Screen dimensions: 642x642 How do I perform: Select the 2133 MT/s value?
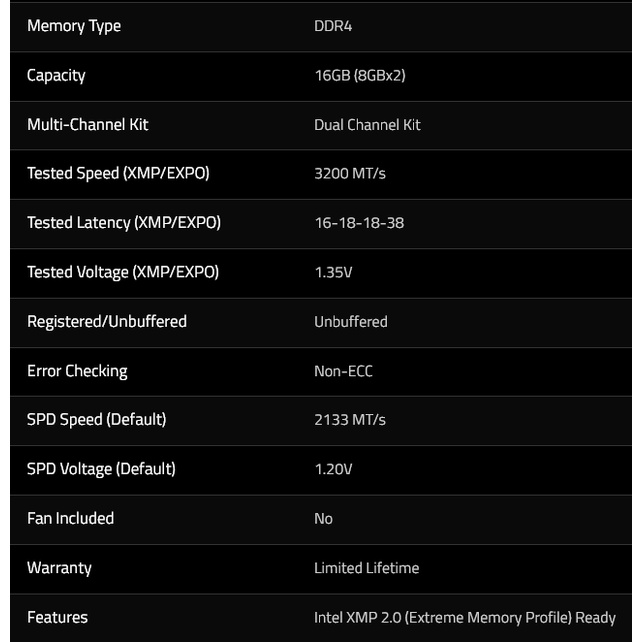pyautogui.click(x=350, y=420)
